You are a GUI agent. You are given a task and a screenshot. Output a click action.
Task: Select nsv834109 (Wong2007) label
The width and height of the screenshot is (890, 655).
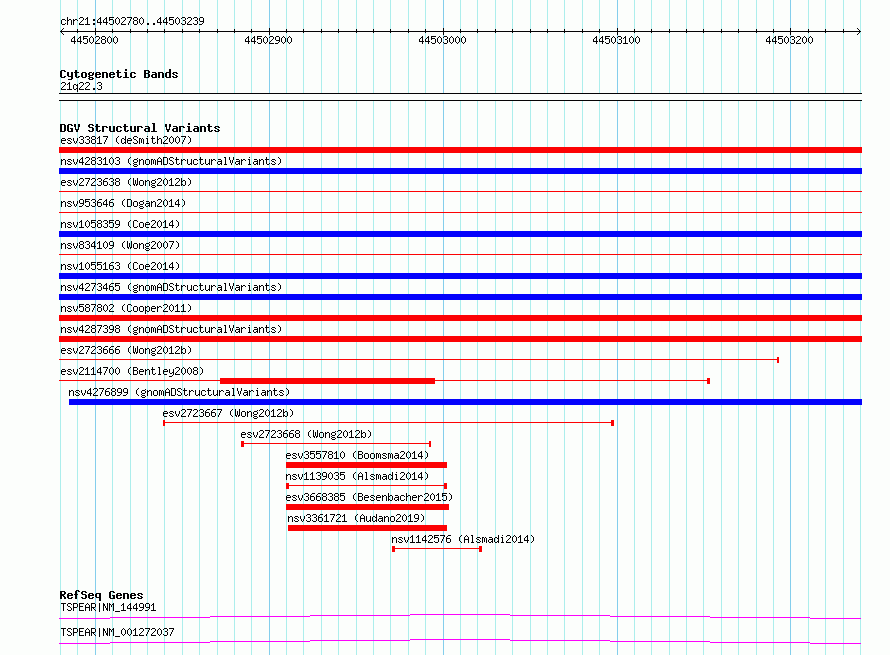(x=120, y=245)
